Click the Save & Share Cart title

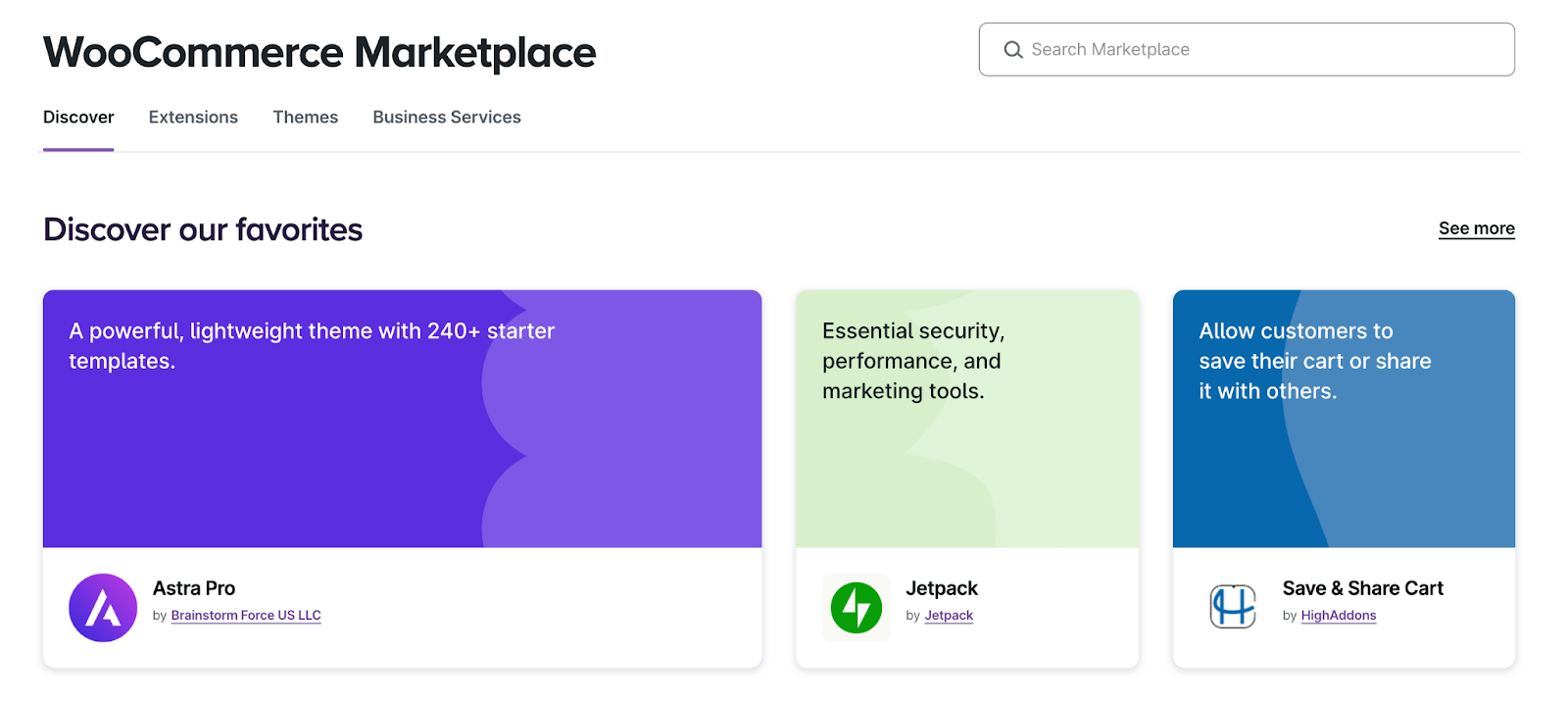pyautogui.click(x=1363, y=588)
